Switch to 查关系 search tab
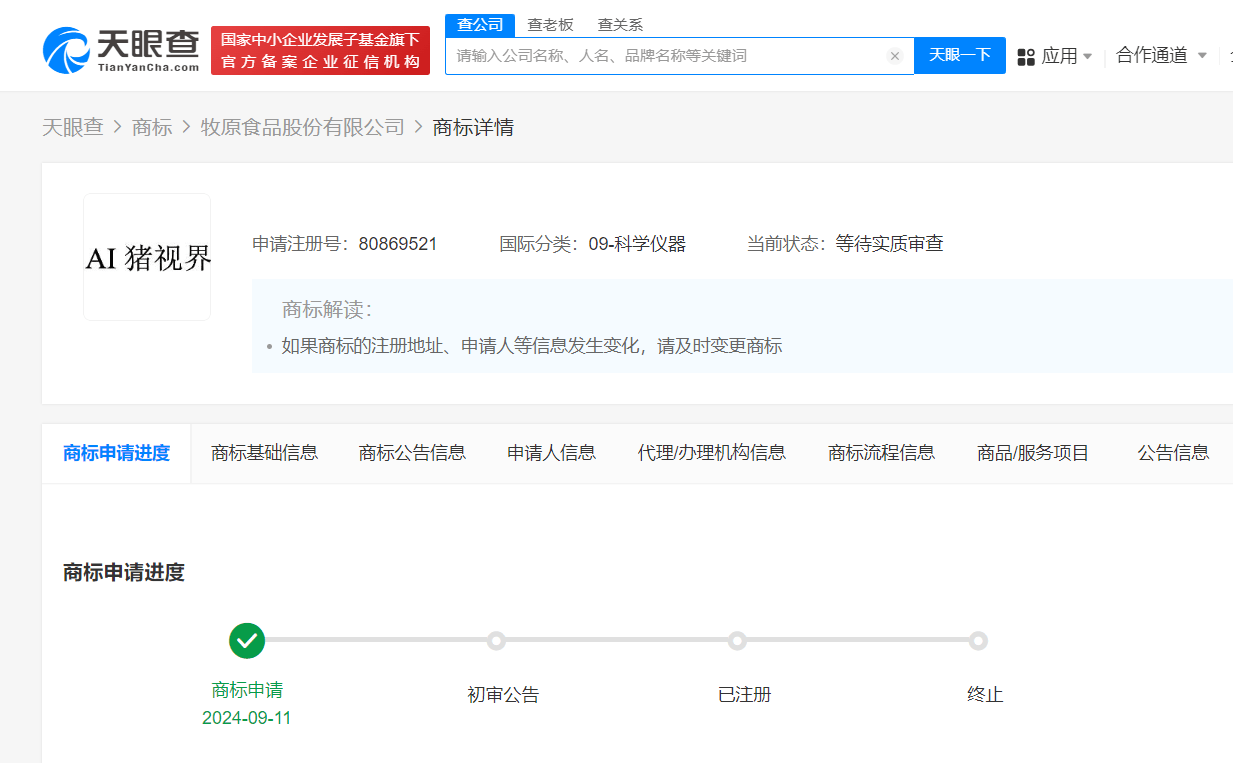The height and width of the screenshot is (763, 1233). pos(620,25)
